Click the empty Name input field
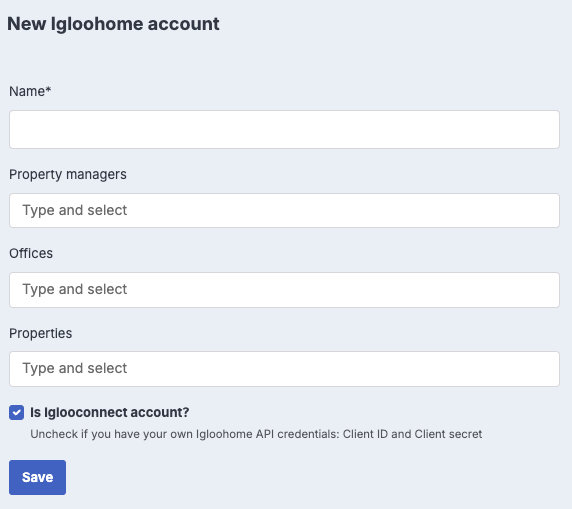The image size is (572, 509). coord(284,129)
